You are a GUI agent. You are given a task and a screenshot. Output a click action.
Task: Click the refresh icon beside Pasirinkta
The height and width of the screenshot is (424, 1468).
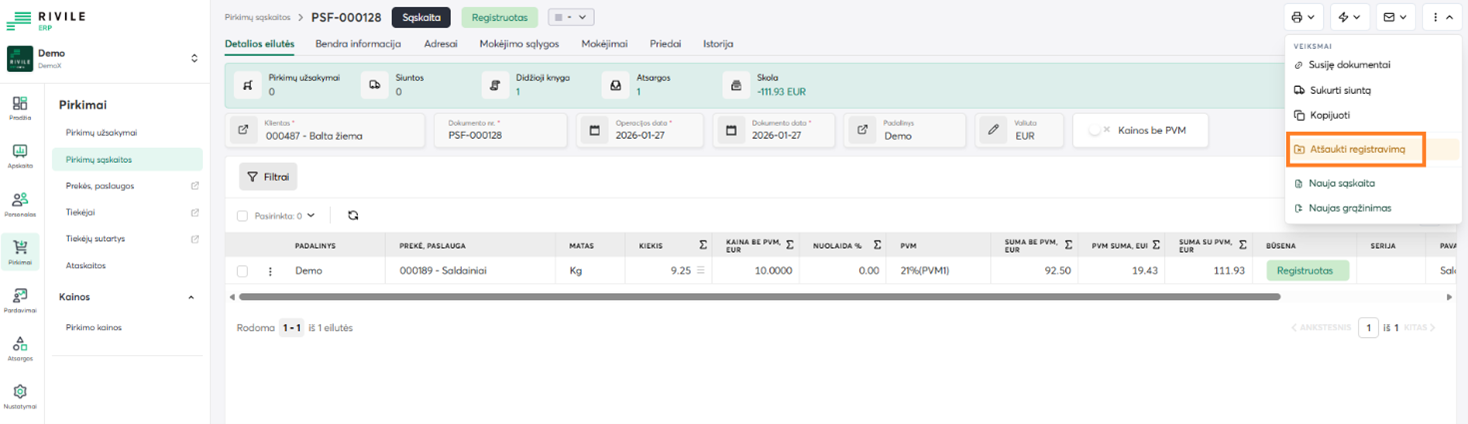point(353,215)
